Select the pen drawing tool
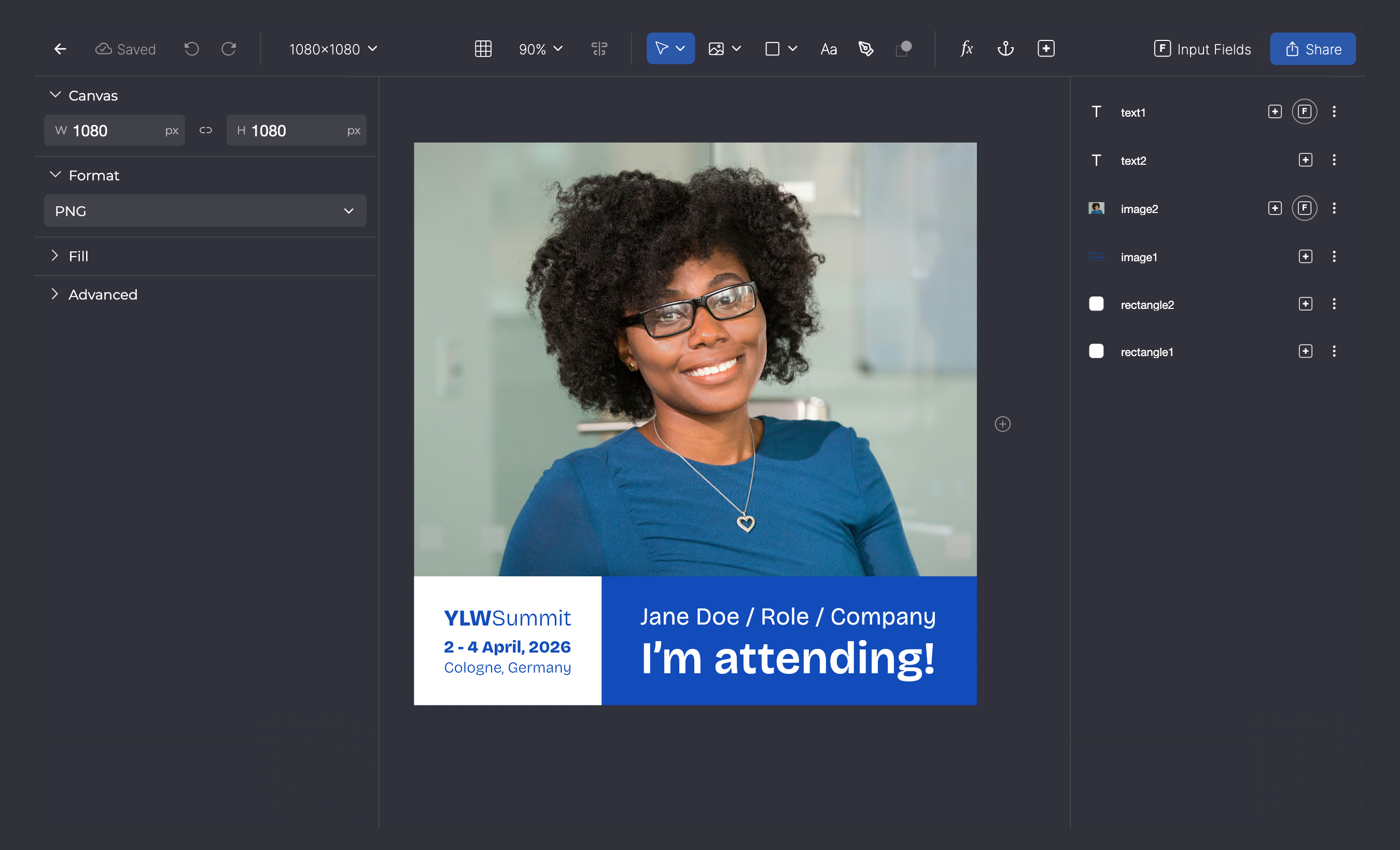 [866, 49]
